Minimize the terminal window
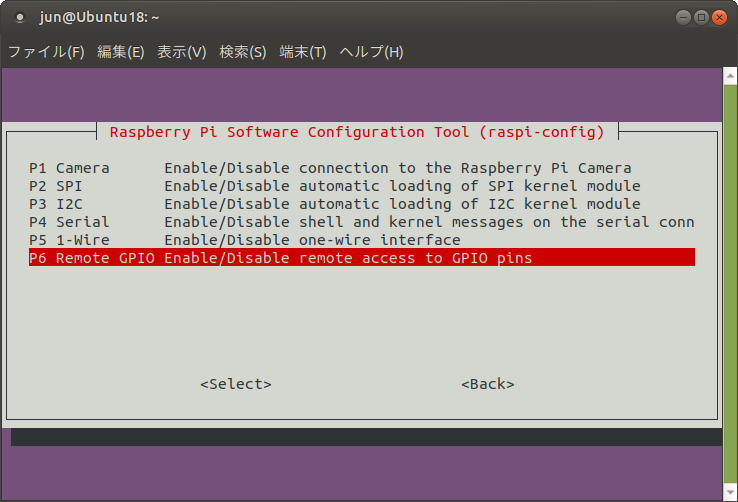Image resolution: width=738 pixels, height=502 pixels. [x=683, y=17]
